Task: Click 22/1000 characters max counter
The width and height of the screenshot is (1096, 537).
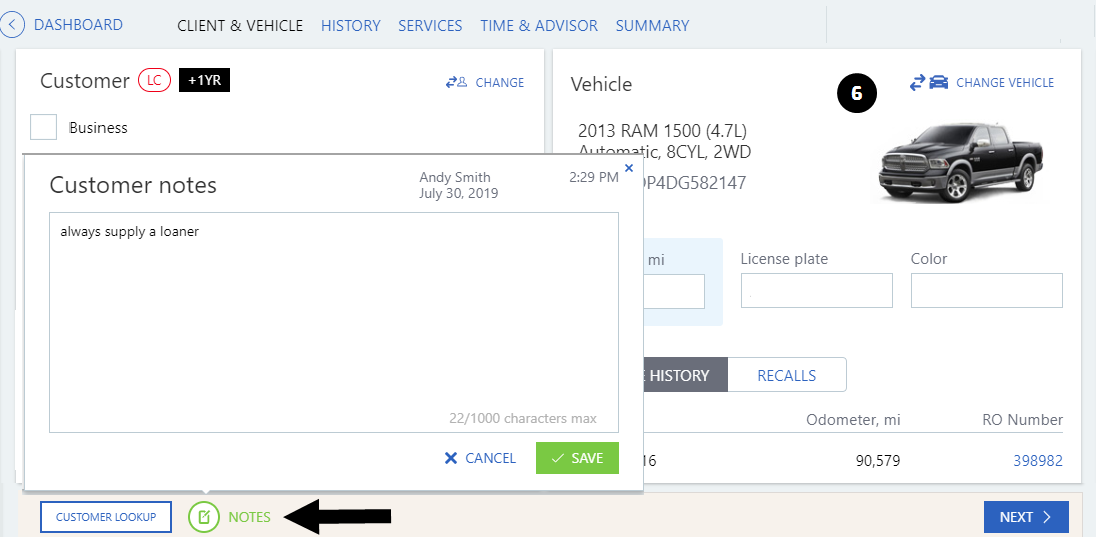Action: pos(523,419)
